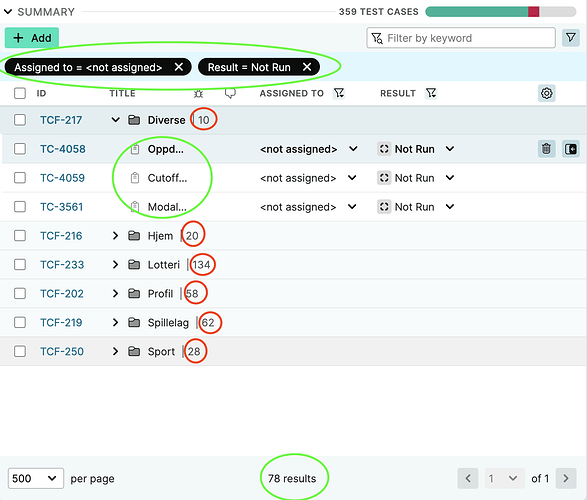Tick the checkbox for TC-4059

(20, 178)
